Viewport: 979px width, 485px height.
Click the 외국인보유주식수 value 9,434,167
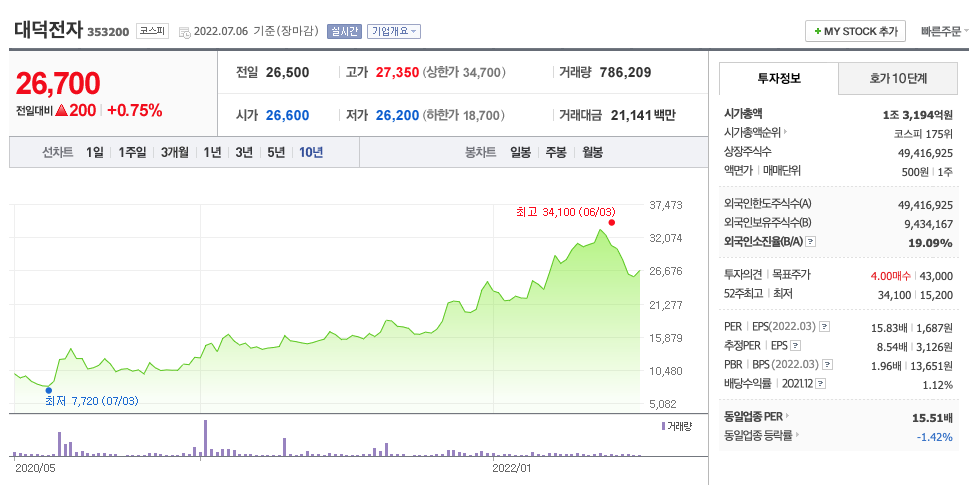click(x=928, y=224)
